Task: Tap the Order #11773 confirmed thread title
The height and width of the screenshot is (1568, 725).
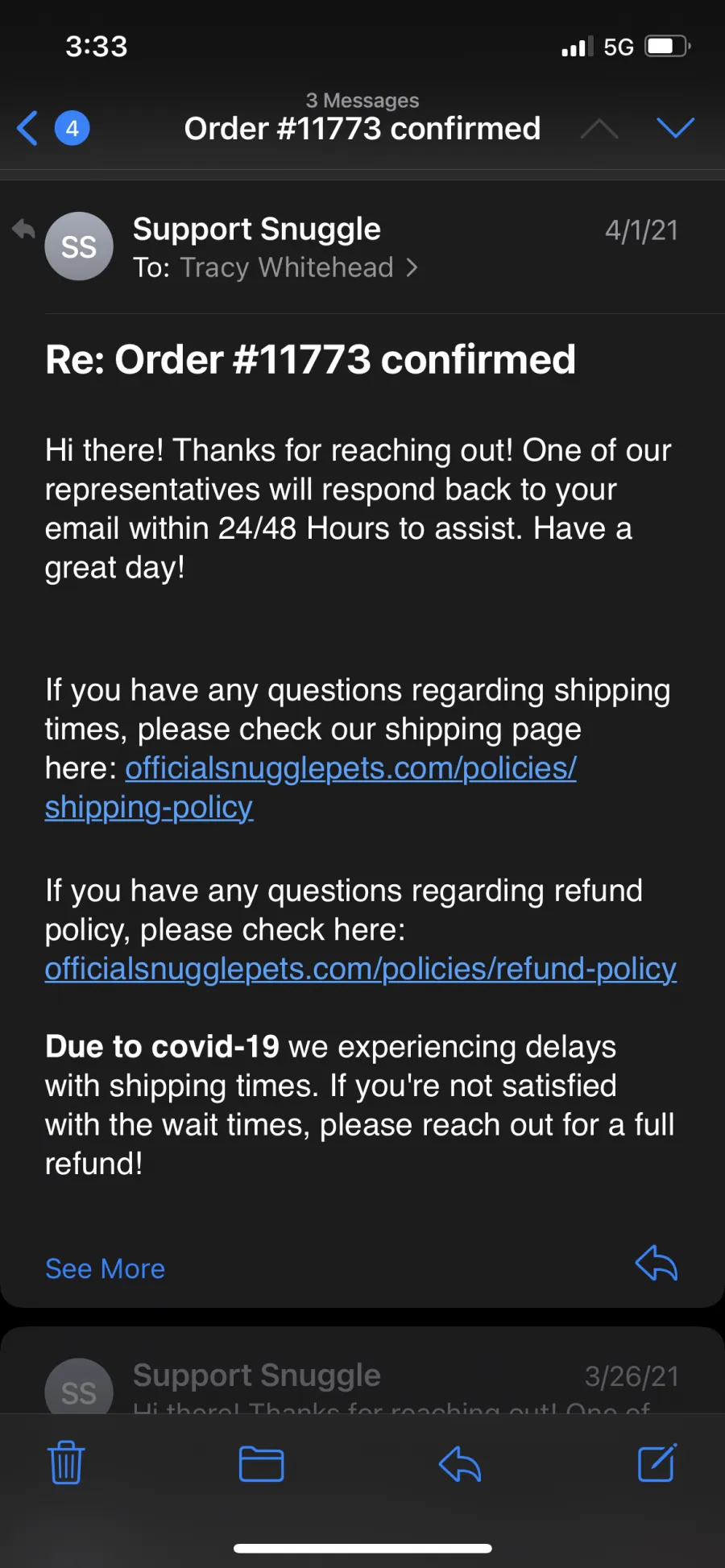Action: (x=362, y=129)
